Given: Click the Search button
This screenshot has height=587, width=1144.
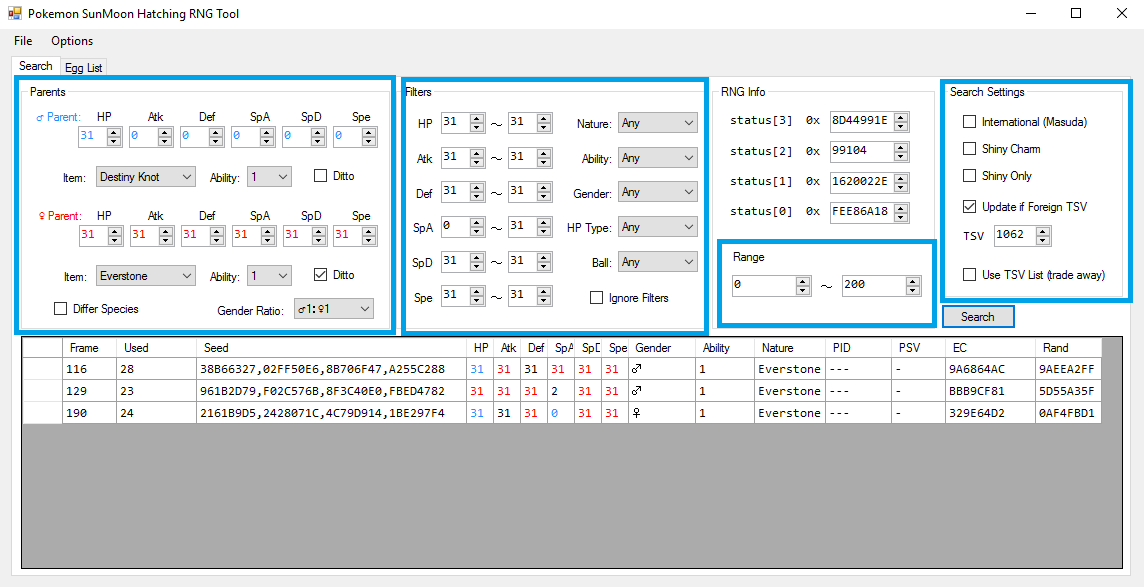Looking at the screenshot, I should [x=977, y=317].
